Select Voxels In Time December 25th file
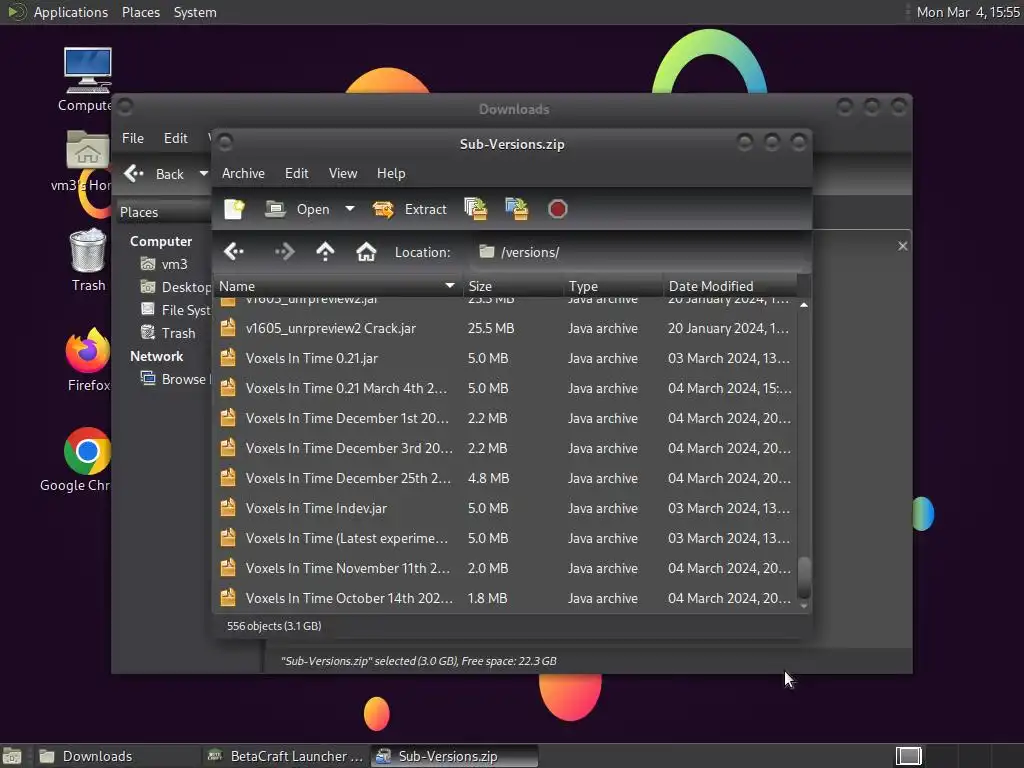The width and height of the screenshot is (1024, 768). click(504, 479)
